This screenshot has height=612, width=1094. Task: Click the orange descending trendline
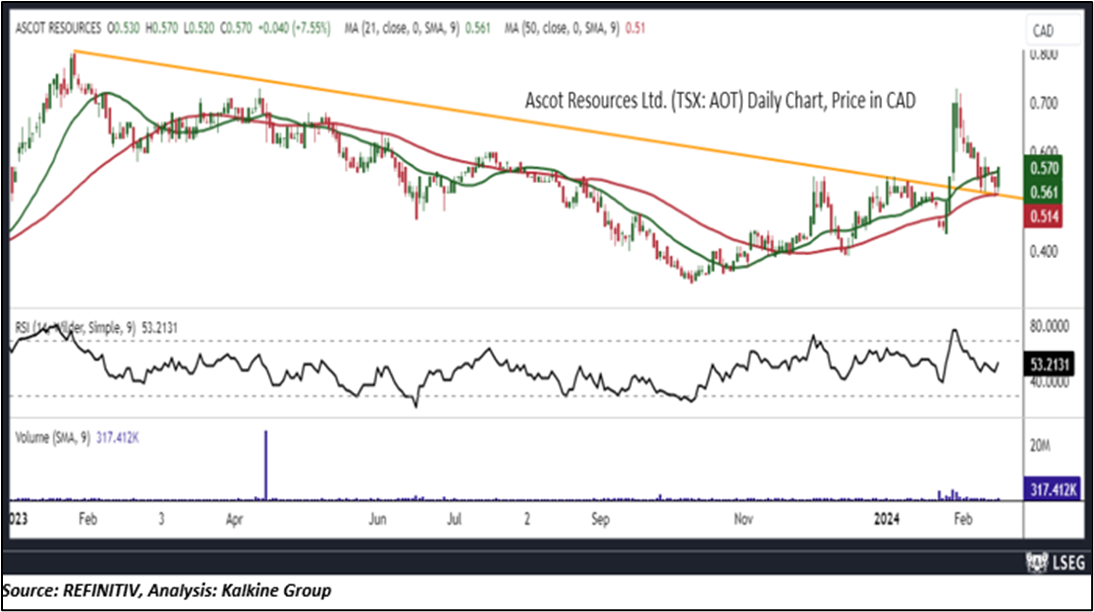(548, 125)
